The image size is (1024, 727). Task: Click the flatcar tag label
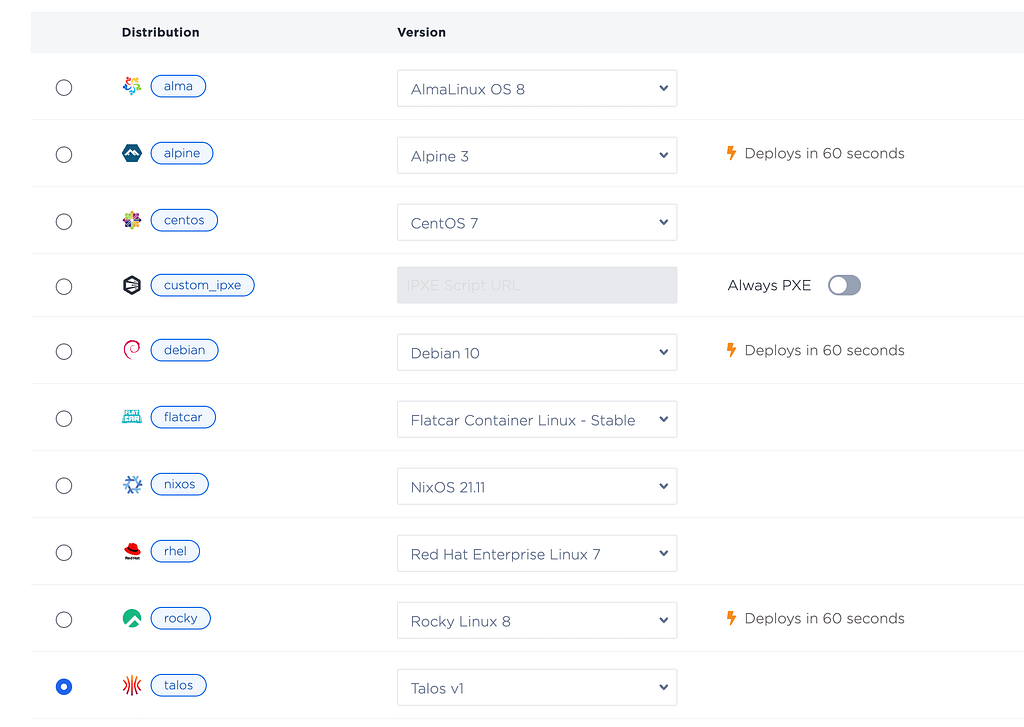184,417
